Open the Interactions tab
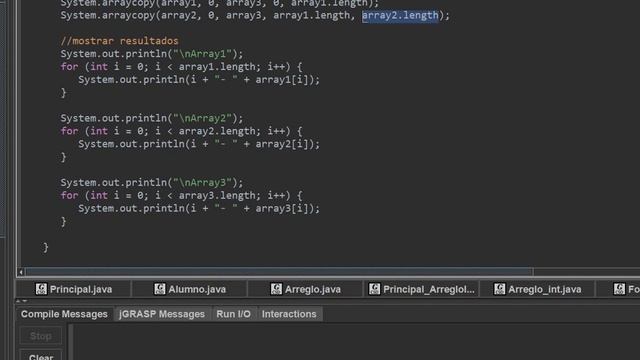This screenshot has height=360, width=640. [289, 314]
